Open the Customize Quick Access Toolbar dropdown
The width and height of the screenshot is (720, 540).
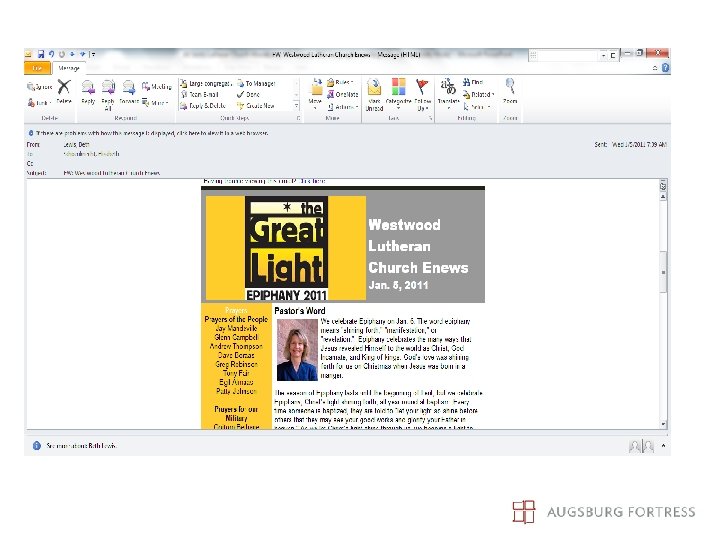pyautogui.click(x=93, y=54)
